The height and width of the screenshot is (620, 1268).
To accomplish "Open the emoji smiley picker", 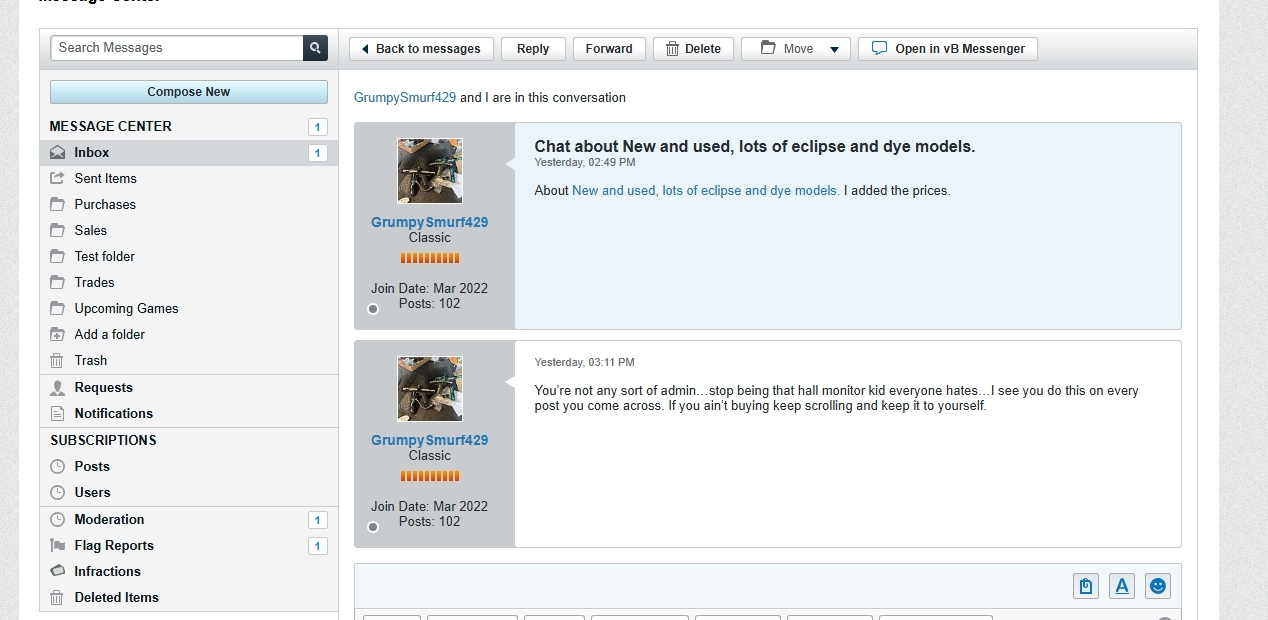I will point(1158,586).
